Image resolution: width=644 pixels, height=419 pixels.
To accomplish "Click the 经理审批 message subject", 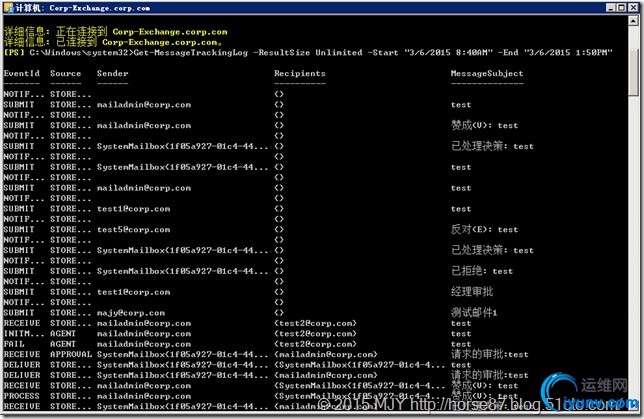I will point(472,292).
